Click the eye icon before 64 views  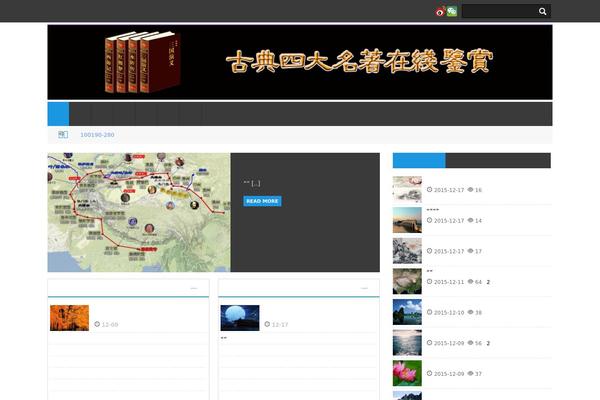coord(470,281)
